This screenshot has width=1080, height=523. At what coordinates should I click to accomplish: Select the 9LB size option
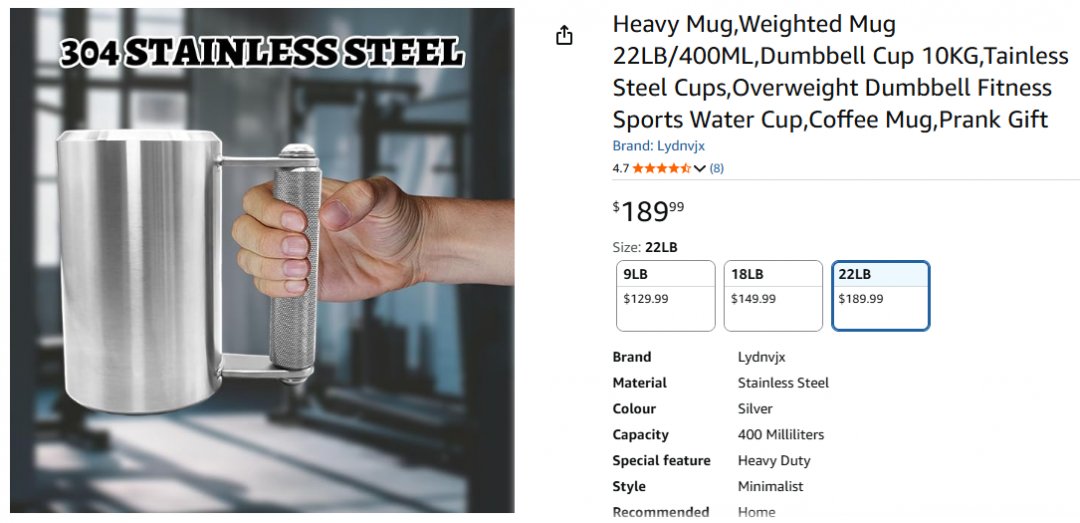[x=665, y=296]
